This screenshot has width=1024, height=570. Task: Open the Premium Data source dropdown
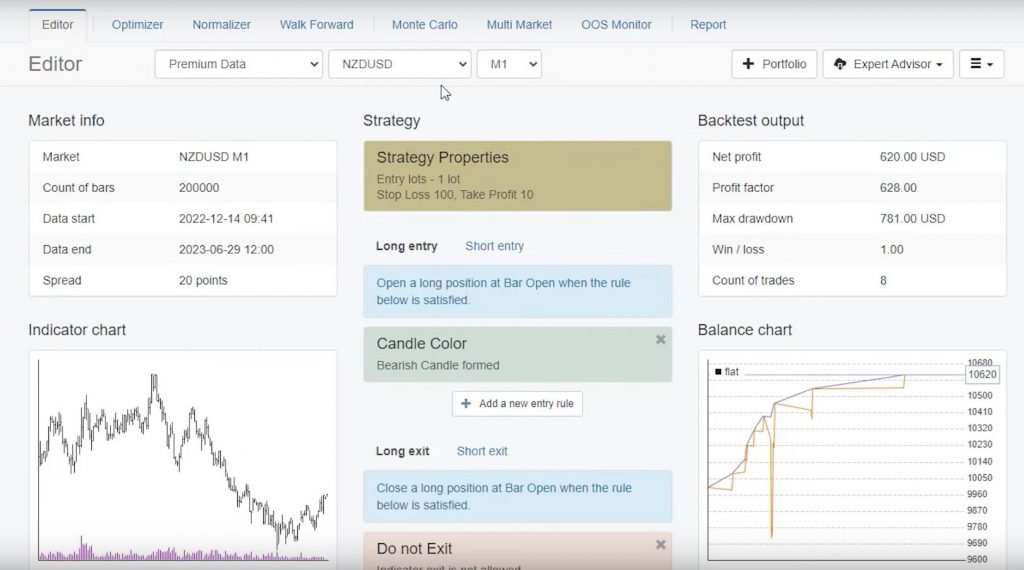(x=238, y=64)
